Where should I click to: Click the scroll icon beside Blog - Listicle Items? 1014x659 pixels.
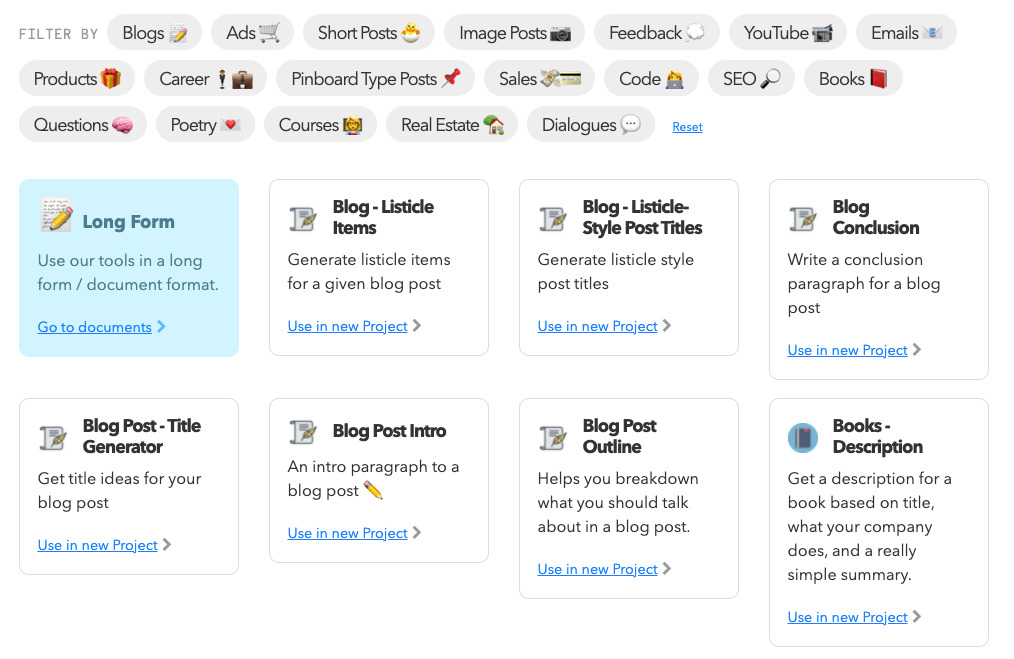[303, 218]
